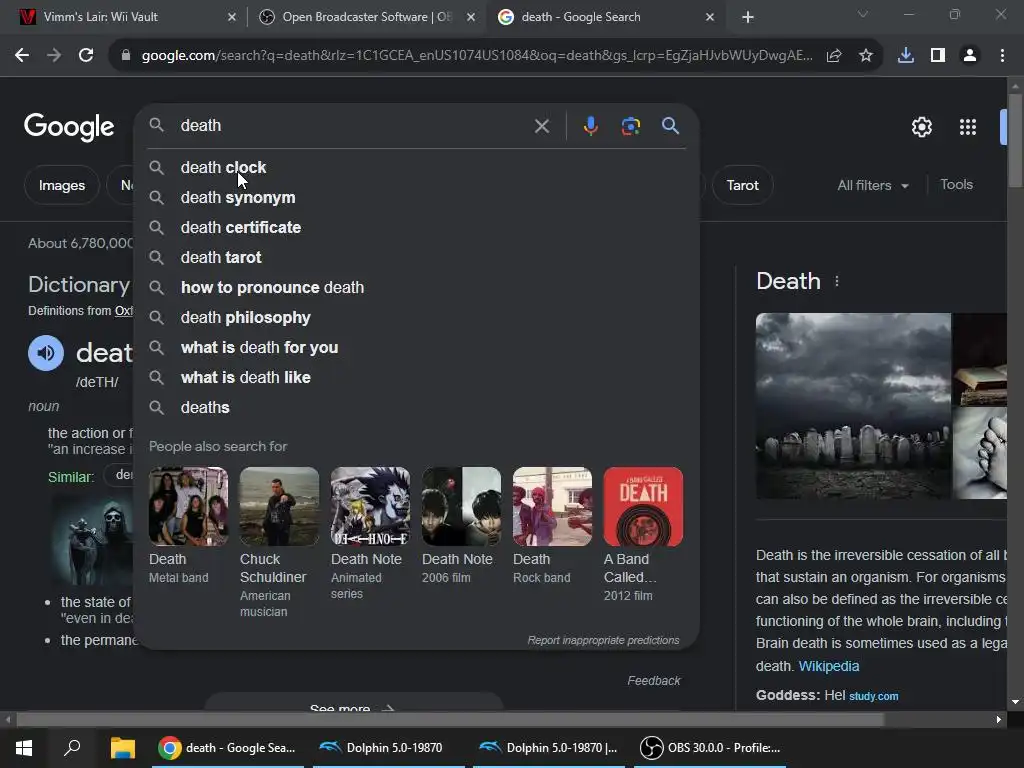Choose suggestion how to pronounce death
The width and height of the screenshot is (1024, 768).
pos(417,288)
